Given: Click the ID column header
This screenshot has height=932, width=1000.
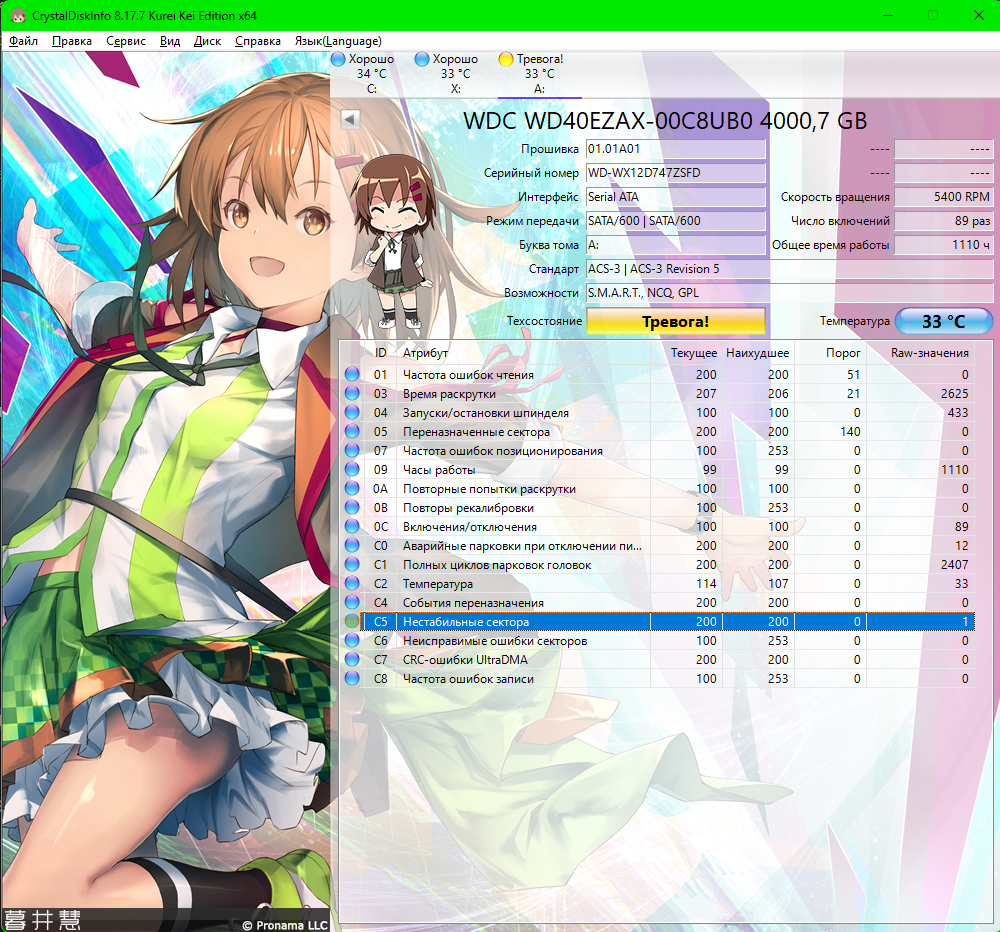Looking at the screenshot, I should 381,353.
